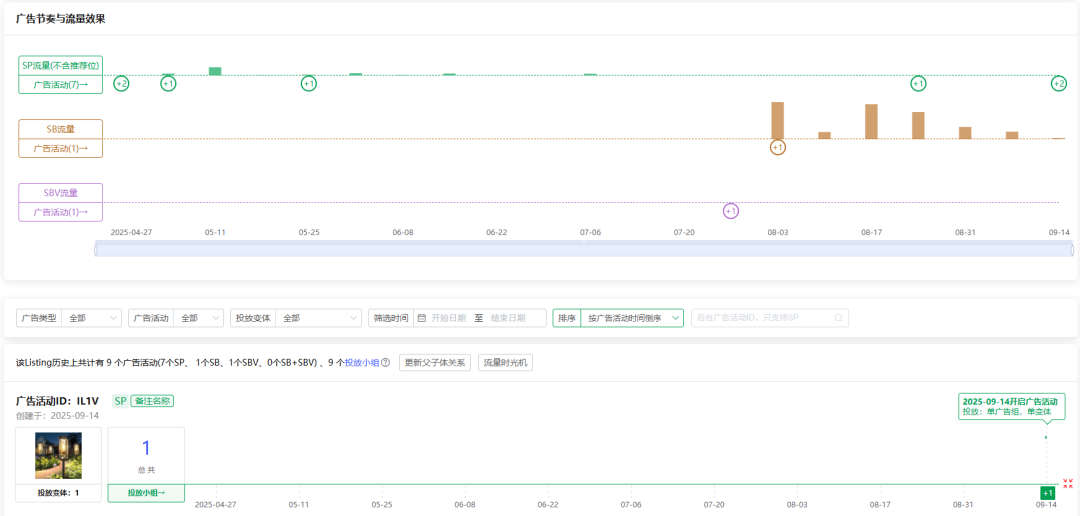Click the 更新父子体关系 button
1080x516 pixels.
pyautogui.click(x=435, y=362)
